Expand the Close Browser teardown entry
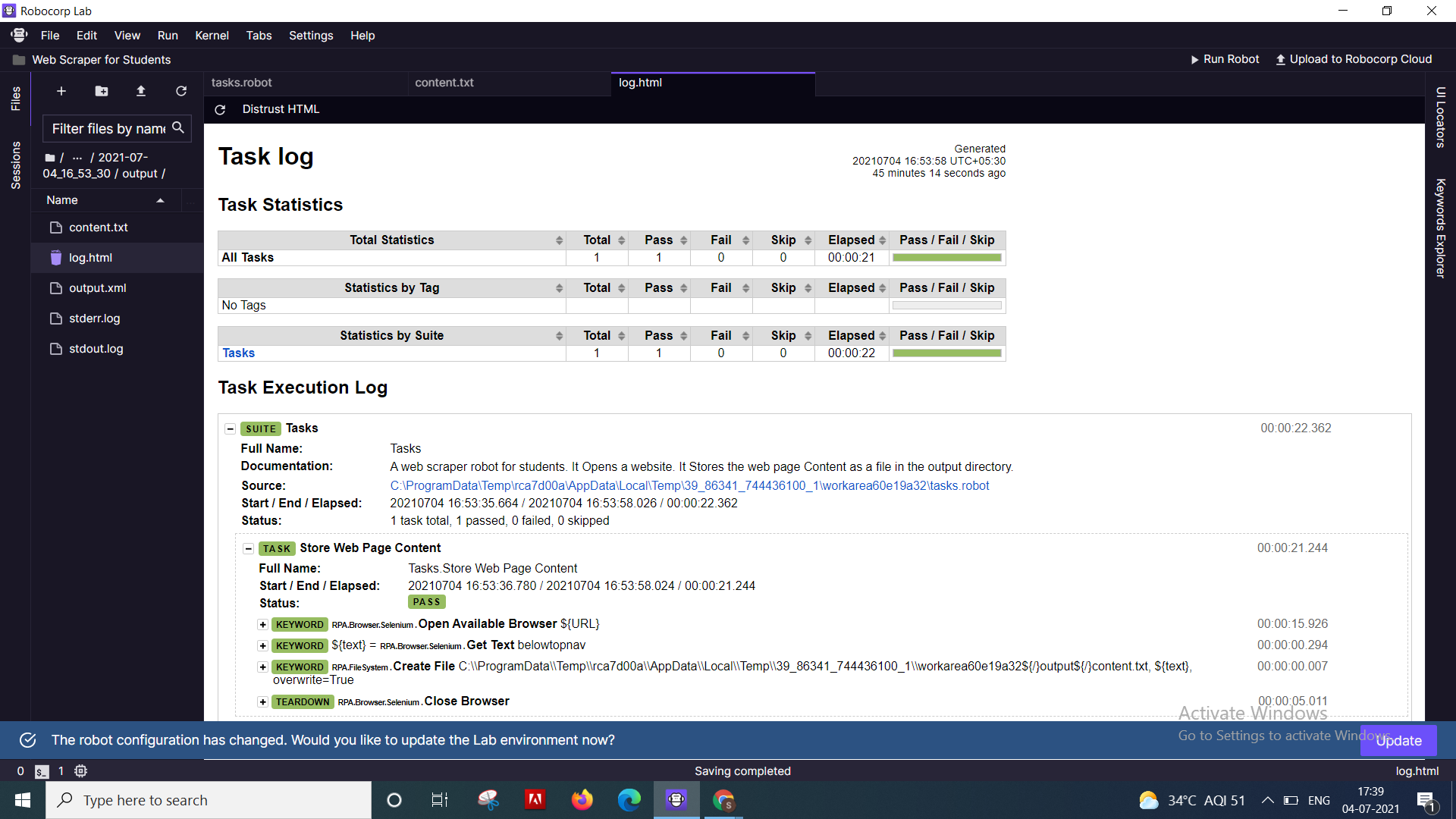Screen dimensions: 1456x819 pyautogui.click(x=262, y=702)
